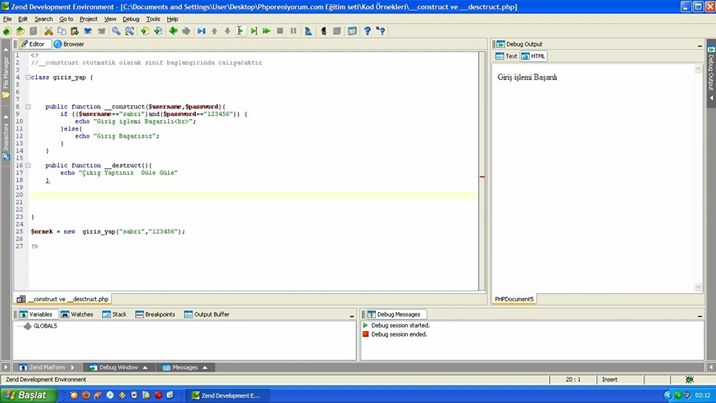The image size is (716, 403).
Task: Click the gray down arrow toolbar icon
Action: click(227, 31)
